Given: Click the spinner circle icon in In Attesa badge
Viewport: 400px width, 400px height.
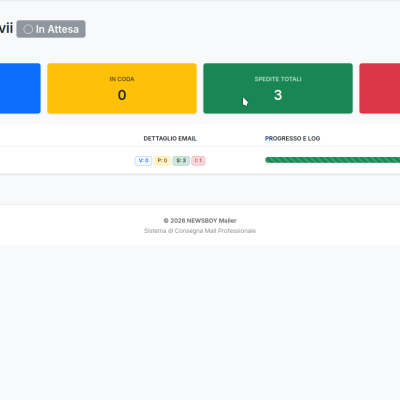Looking at the screenshot, I should click(x=28, y=29).
